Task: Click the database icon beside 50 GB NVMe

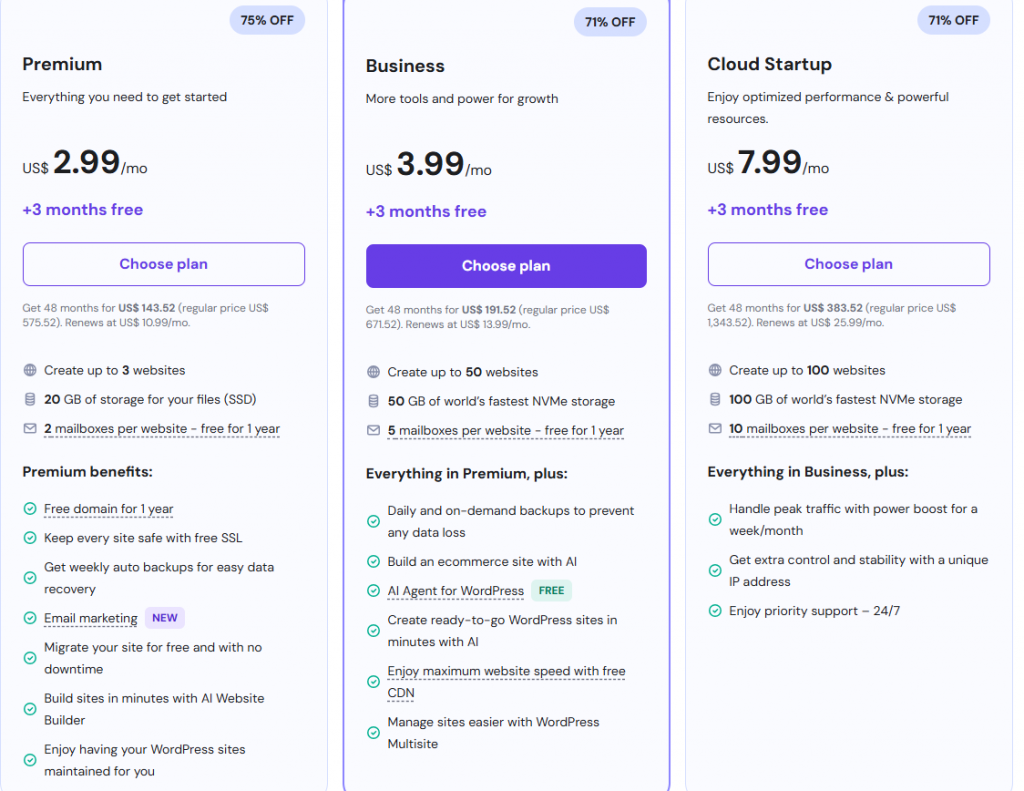Action: coord(373,401)
